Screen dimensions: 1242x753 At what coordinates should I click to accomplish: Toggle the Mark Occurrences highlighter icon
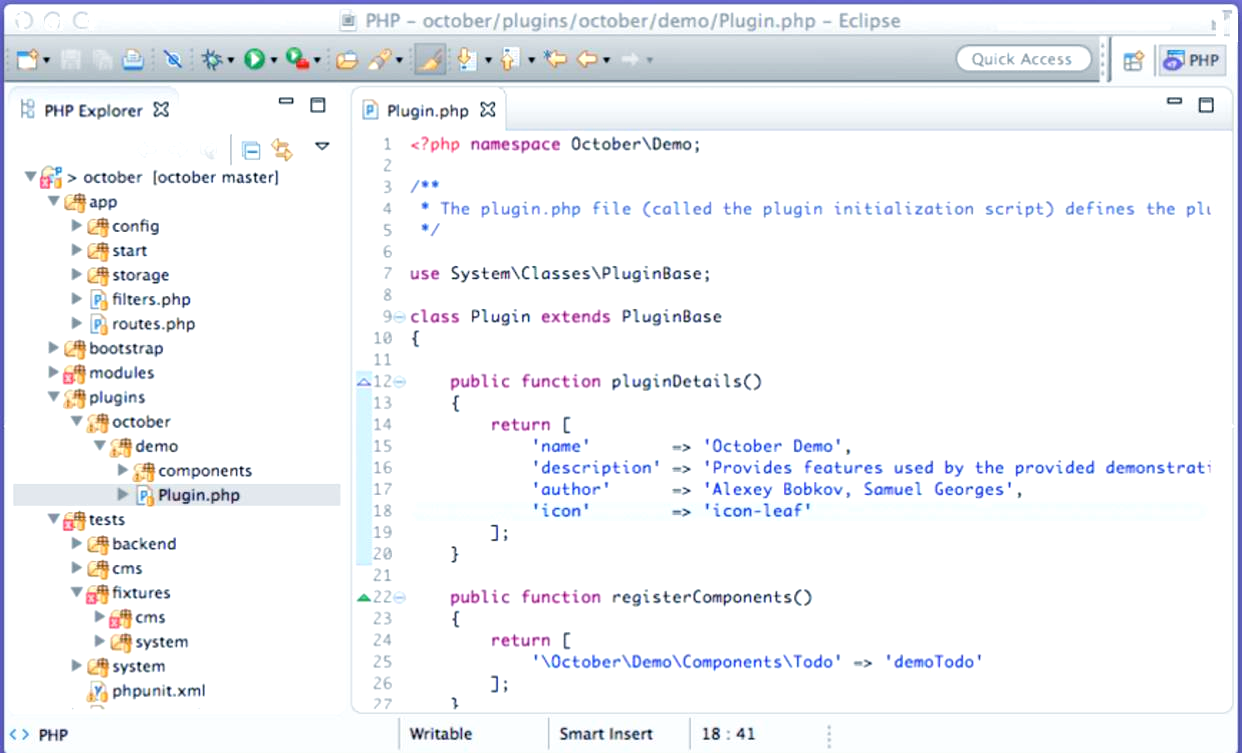[x=429, y=60]
